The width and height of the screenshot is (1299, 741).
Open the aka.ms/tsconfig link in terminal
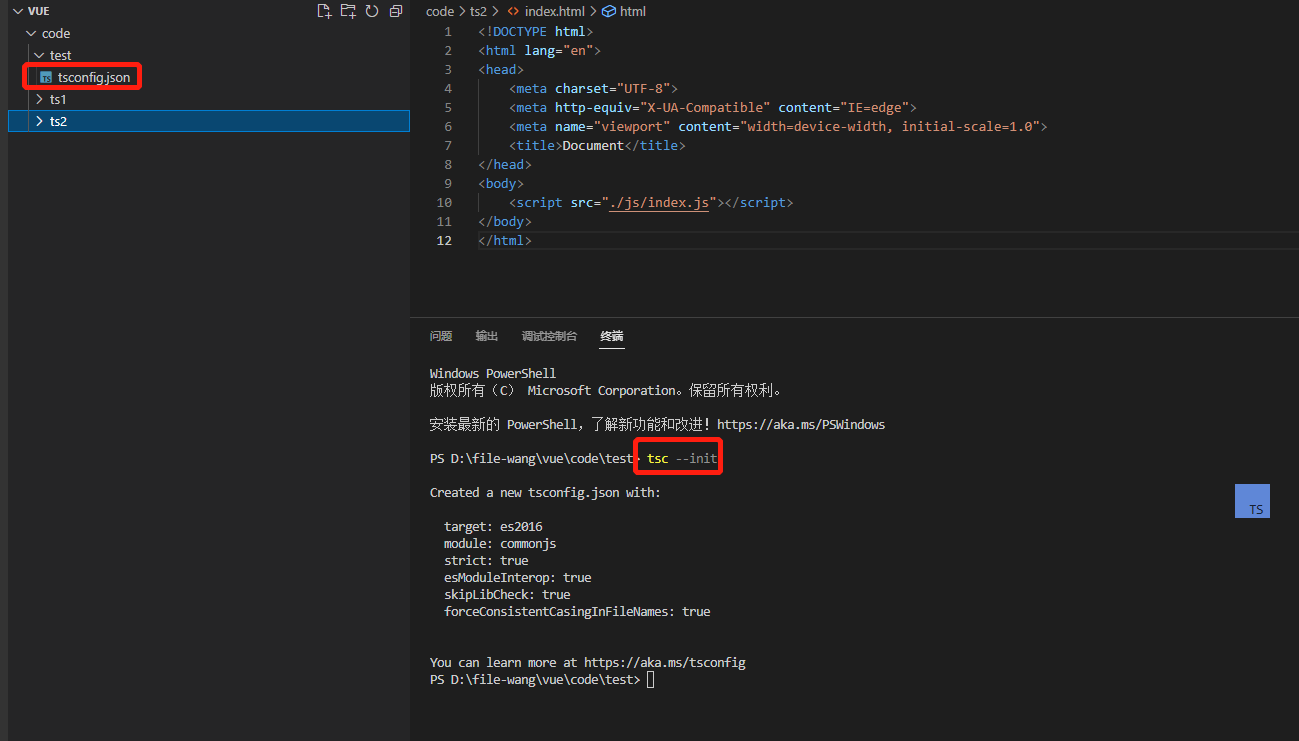(x=664, y=662)
